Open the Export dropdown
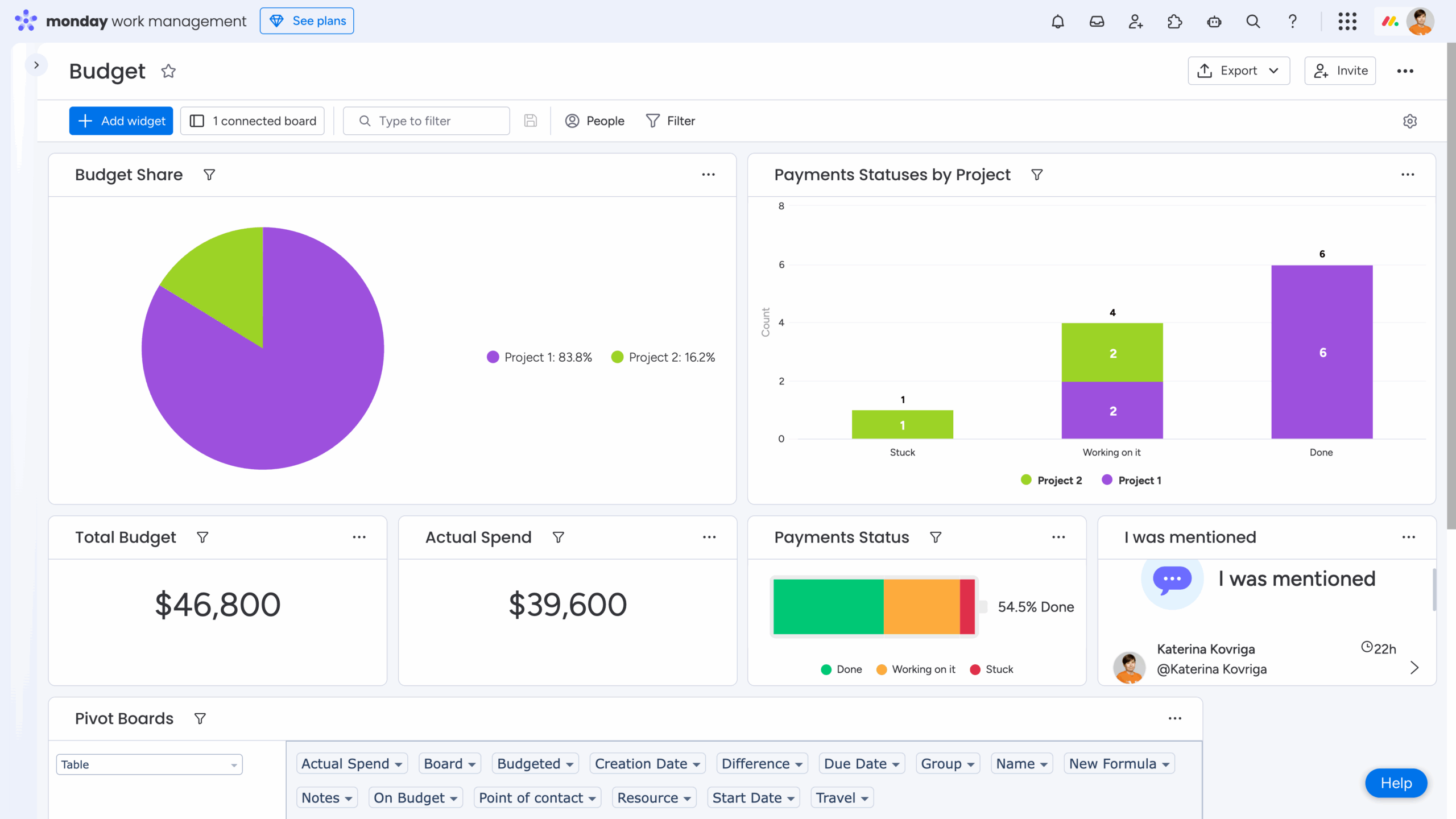This screenshot has height=819, width=1456. (x=1239, y=71)
